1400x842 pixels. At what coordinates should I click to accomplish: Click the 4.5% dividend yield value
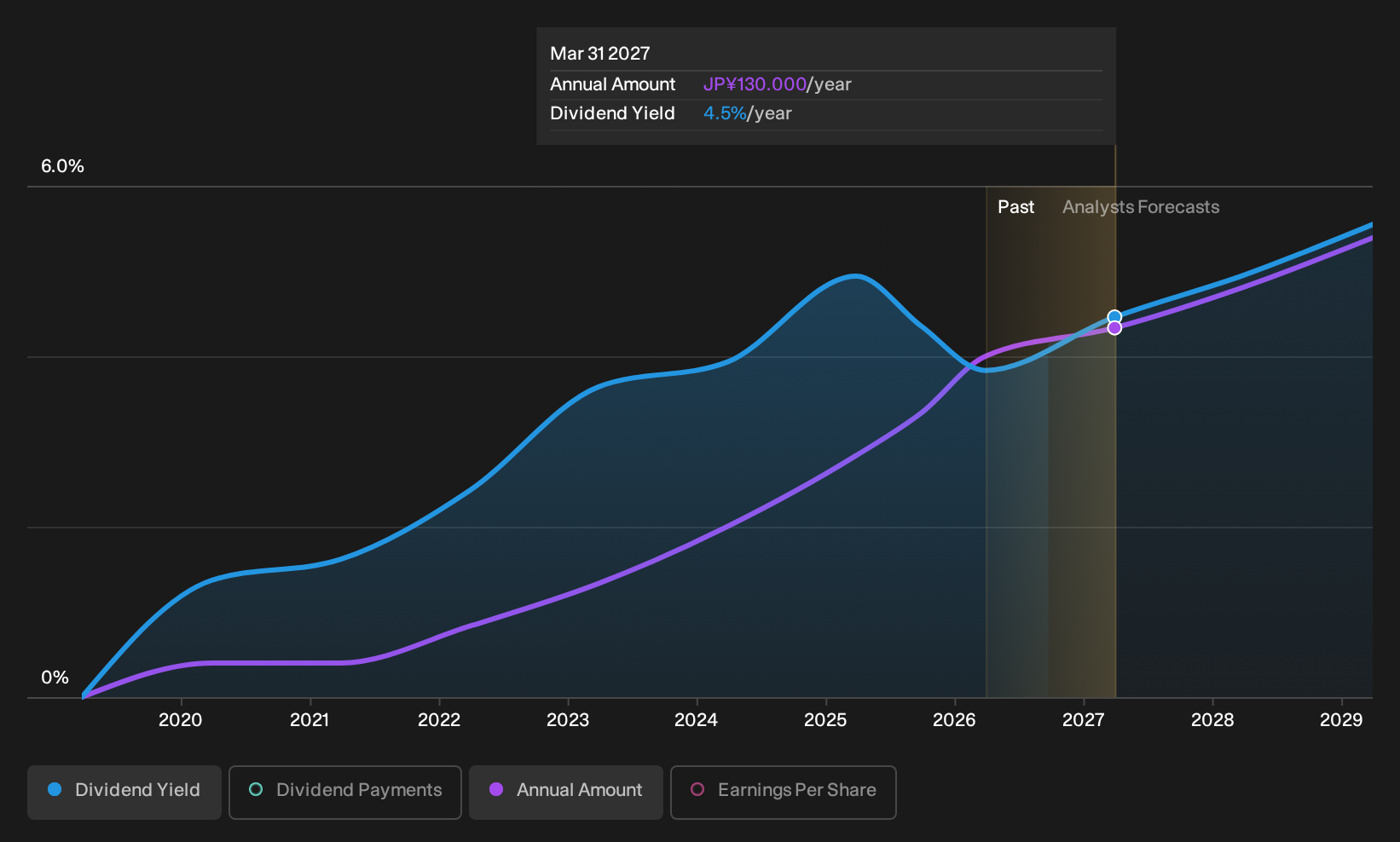[725, 113]
